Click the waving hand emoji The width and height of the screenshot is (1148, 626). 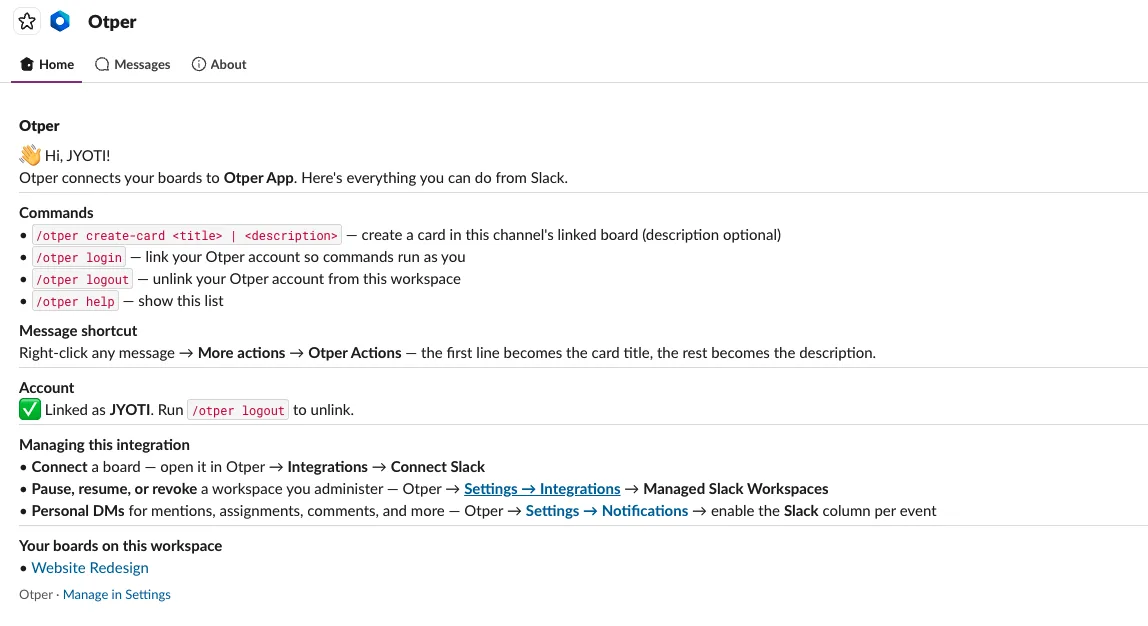coord(30,155)
